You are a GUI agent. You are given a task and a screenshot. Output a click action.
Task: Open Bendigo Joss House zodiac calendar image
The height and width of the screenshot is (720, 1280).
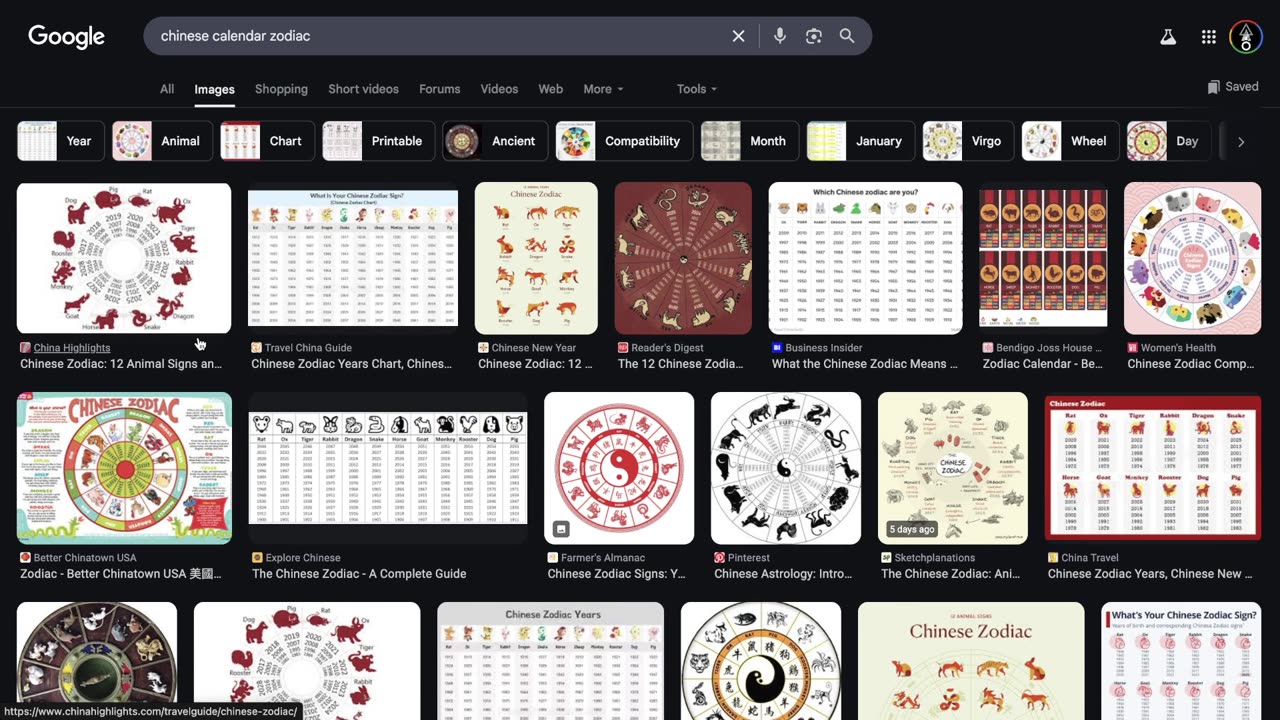[1043, 258]
